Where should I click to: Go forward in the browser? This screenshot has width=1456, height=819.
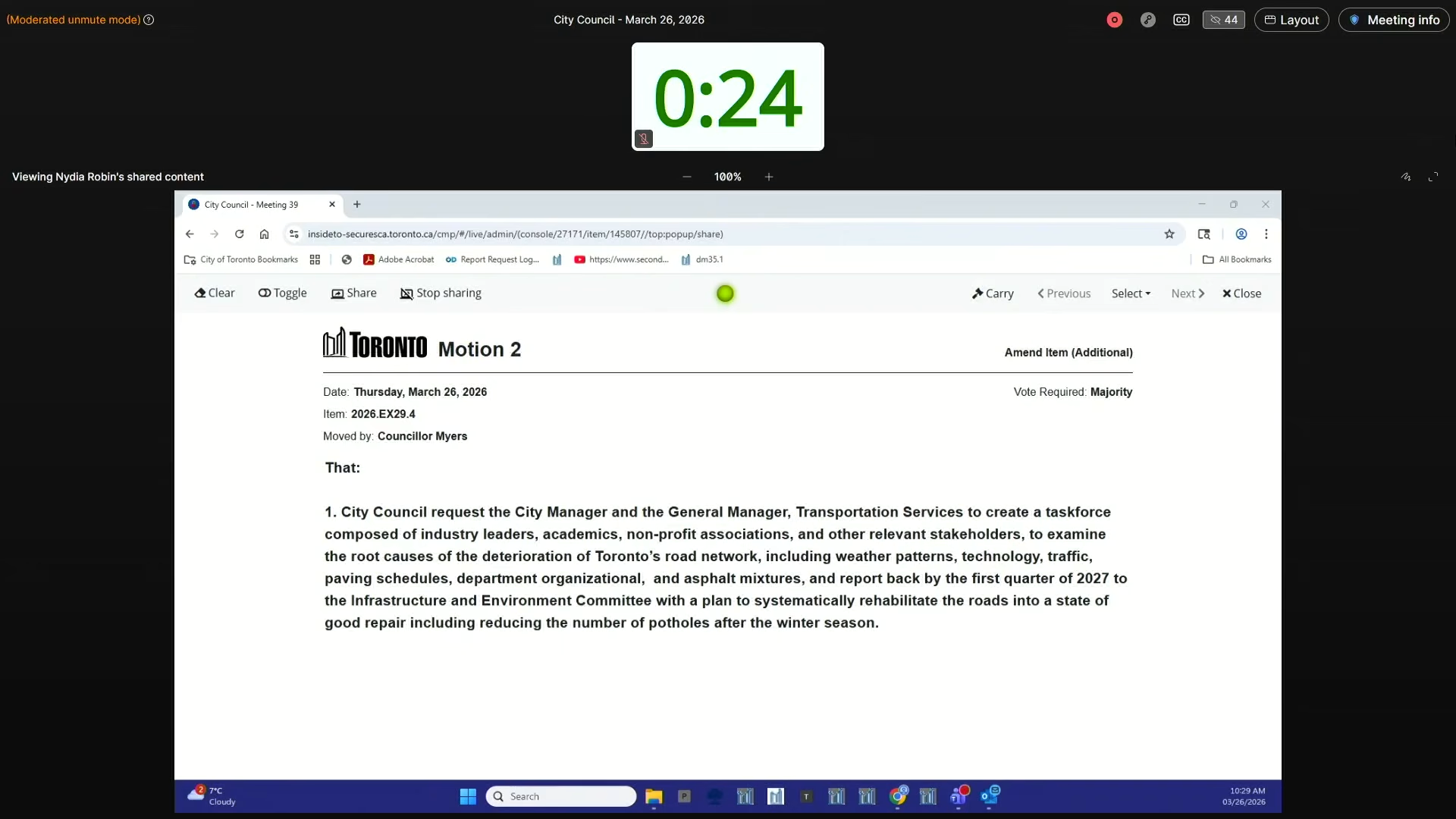click(215, 234)
